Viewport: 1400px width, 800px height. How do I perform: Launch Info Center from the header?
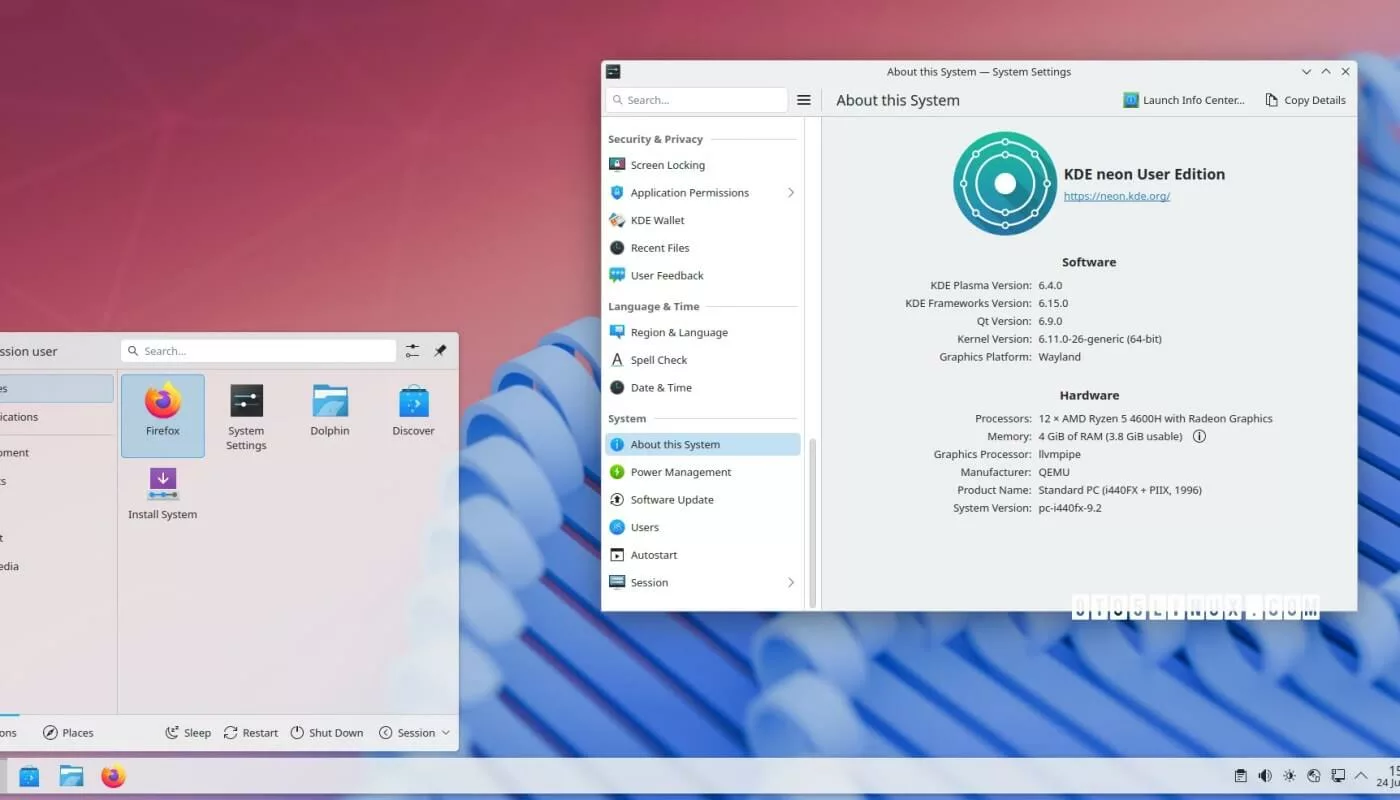(1184, 100)
